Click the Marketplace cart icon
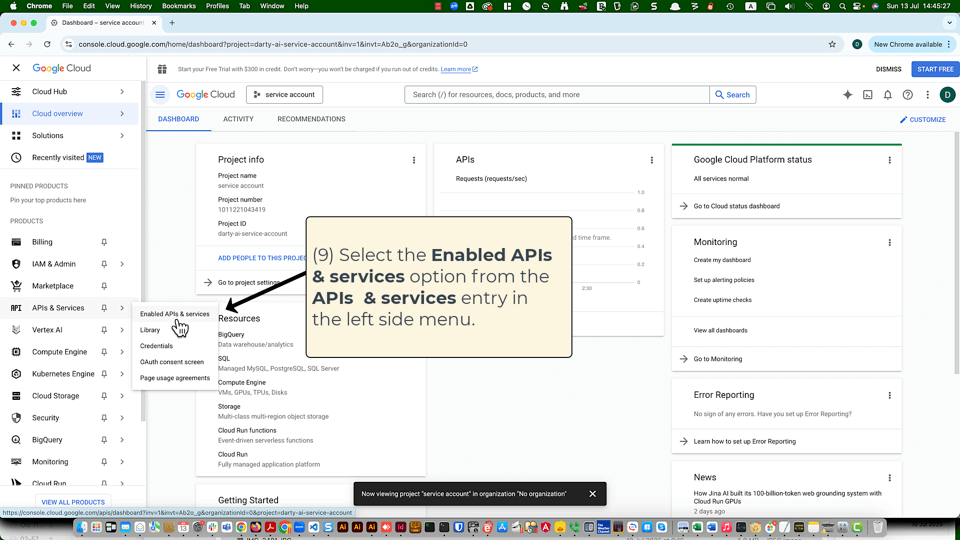The image size is (960, 540). point(17,286)
